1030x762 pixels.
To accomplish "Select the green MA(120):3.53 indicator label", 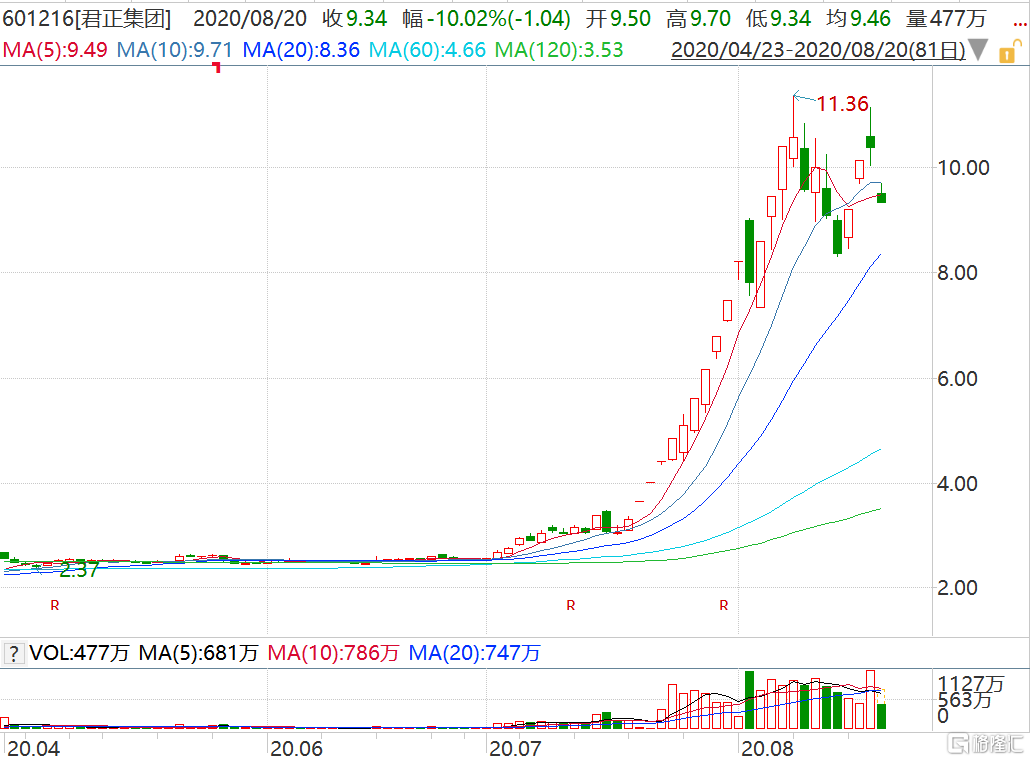I will 559,49.
